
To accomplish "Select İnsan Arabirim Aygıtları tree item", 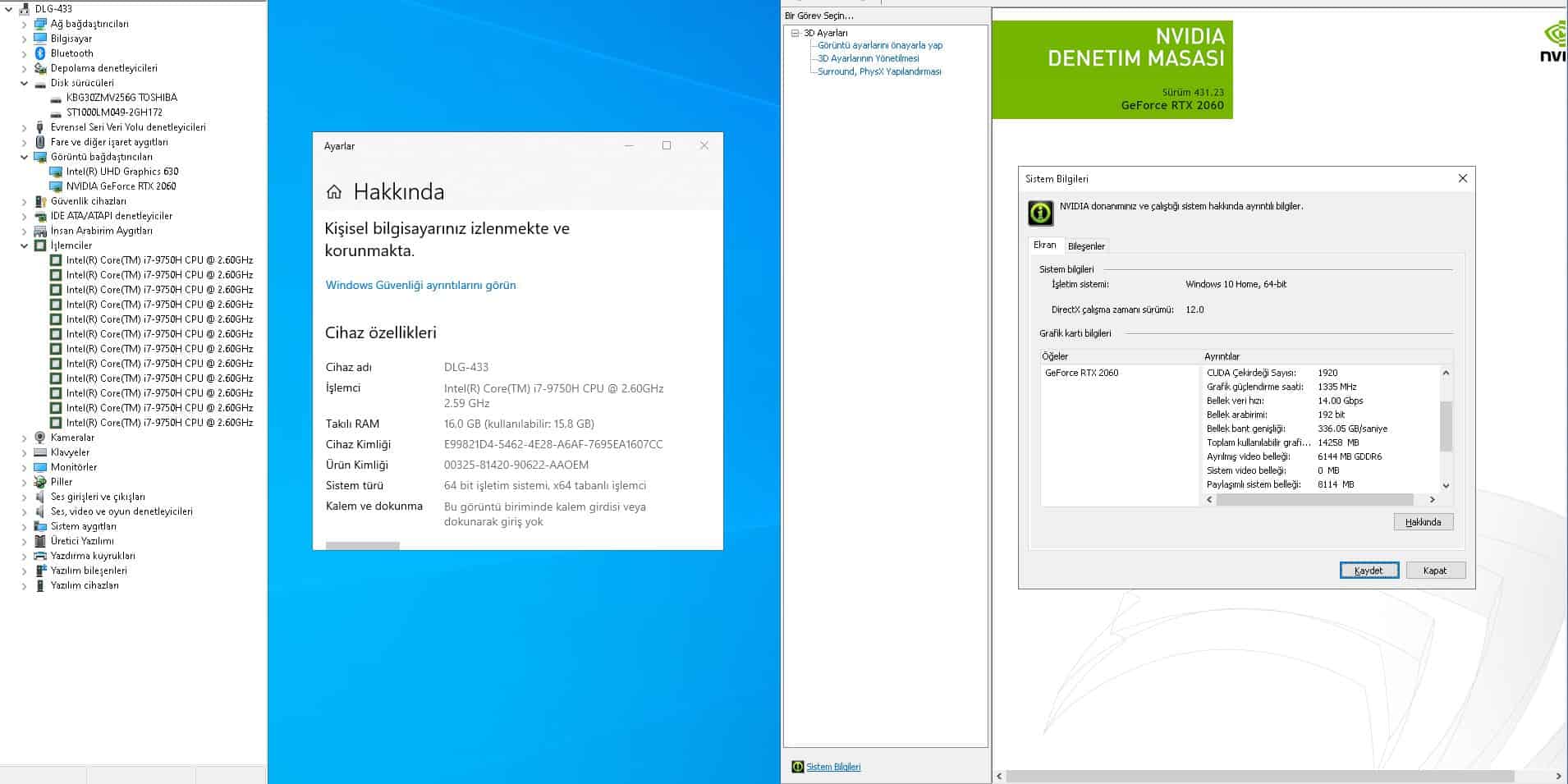I will coord(101,231).
